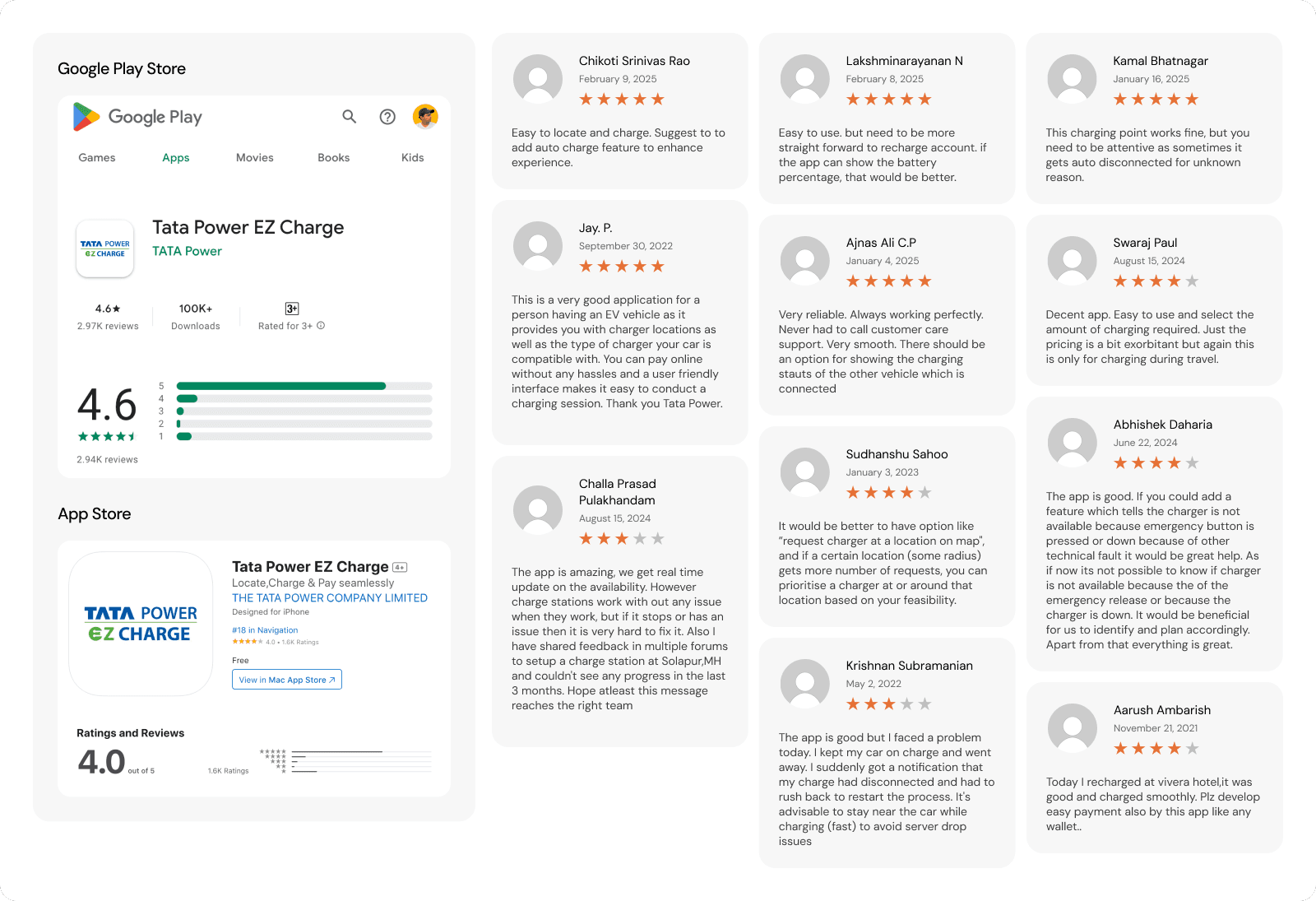The height and width of the screenshot is (901, 1316).
Task: Click the 3+ content rating badge icon
Action: tap(292, 309)
